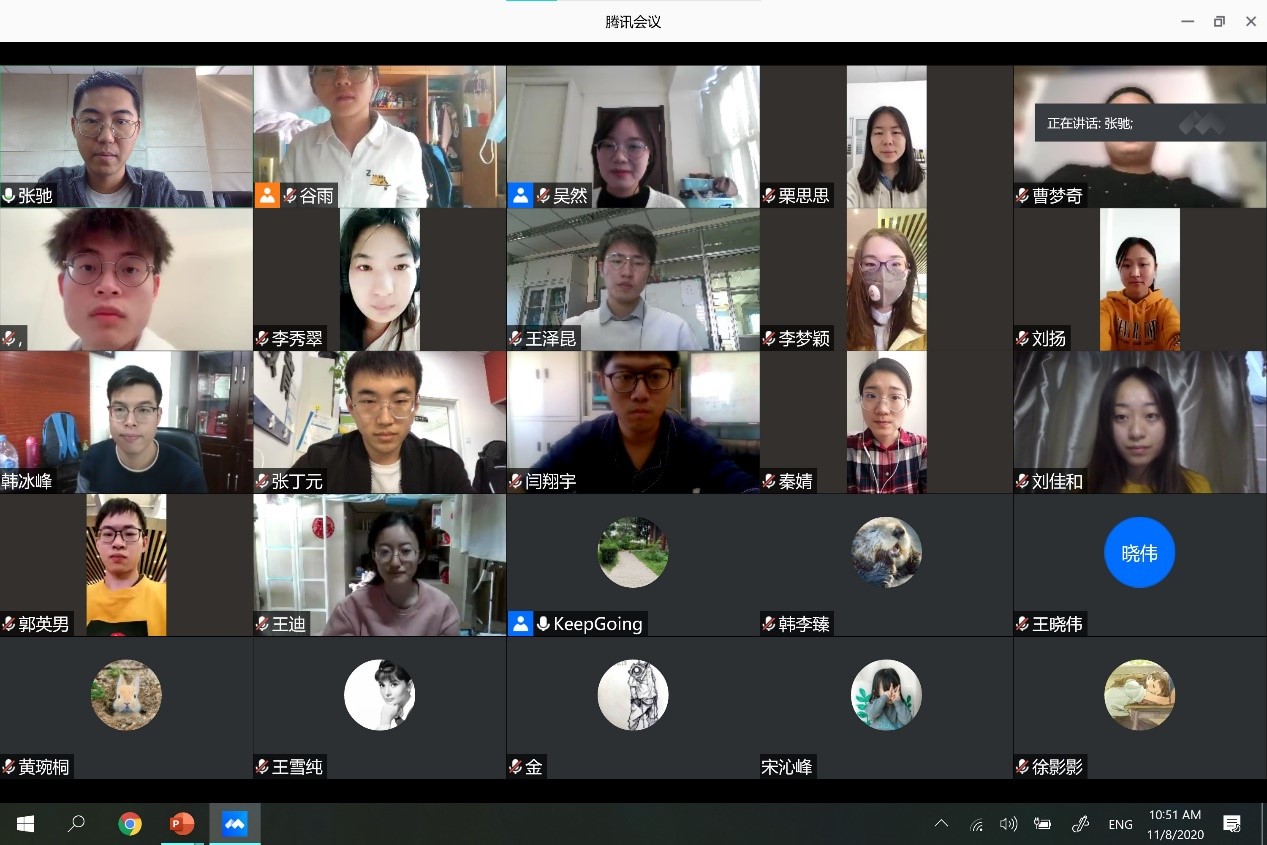Expand the hidden system tray icons chevron
This screenshot has height=845, width=1267.
pyautogui.click(x=941, y=824)
